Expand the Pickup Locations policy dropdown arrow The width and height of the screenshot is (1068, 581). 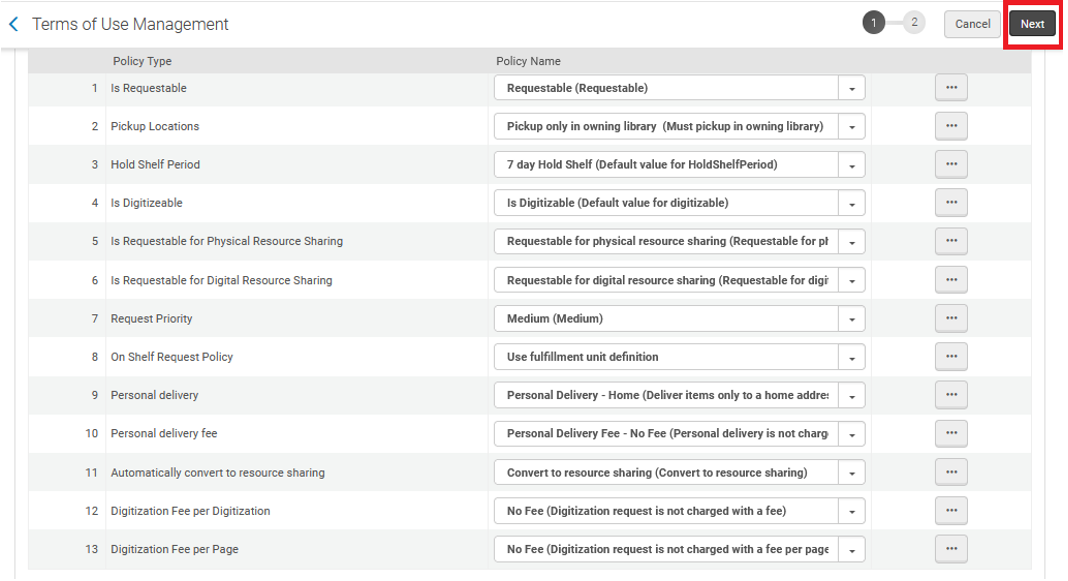point(851,127)
